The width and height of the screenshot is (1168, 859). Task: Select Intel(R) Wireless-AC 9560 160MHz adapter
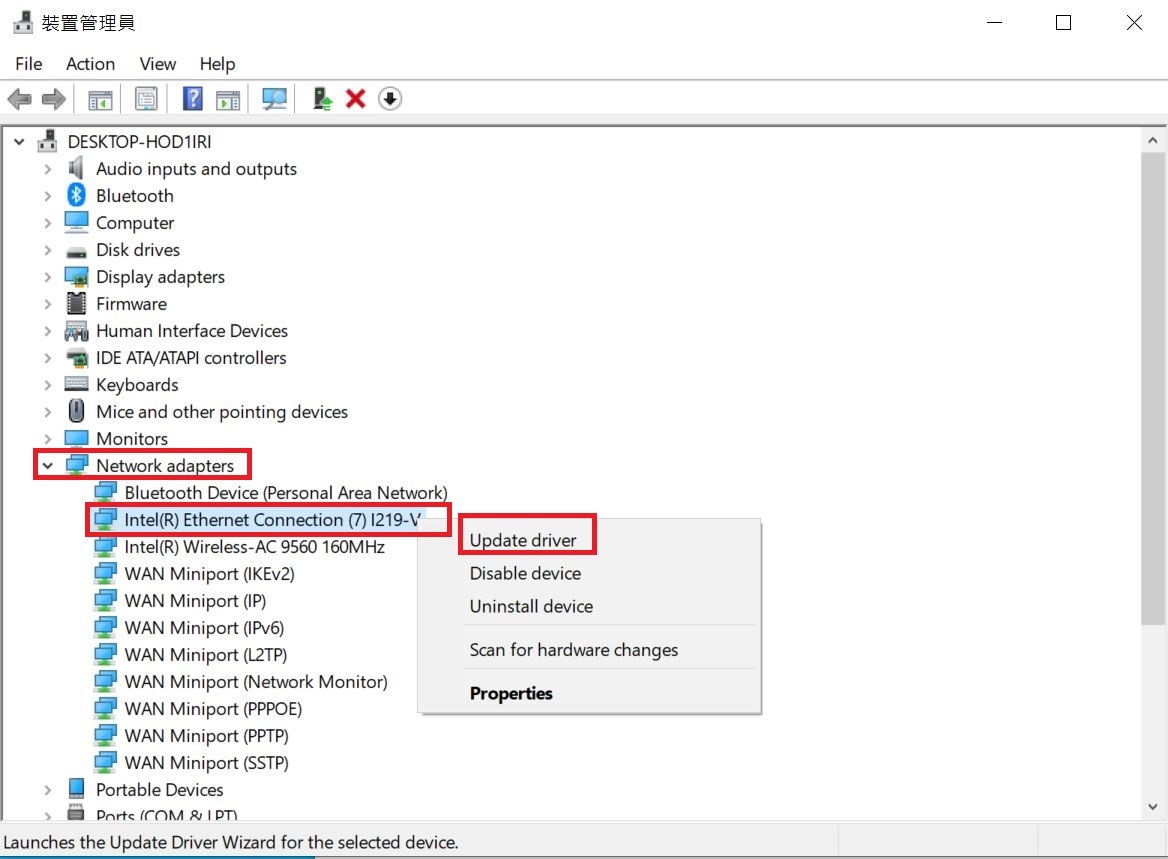pos(254,547)
